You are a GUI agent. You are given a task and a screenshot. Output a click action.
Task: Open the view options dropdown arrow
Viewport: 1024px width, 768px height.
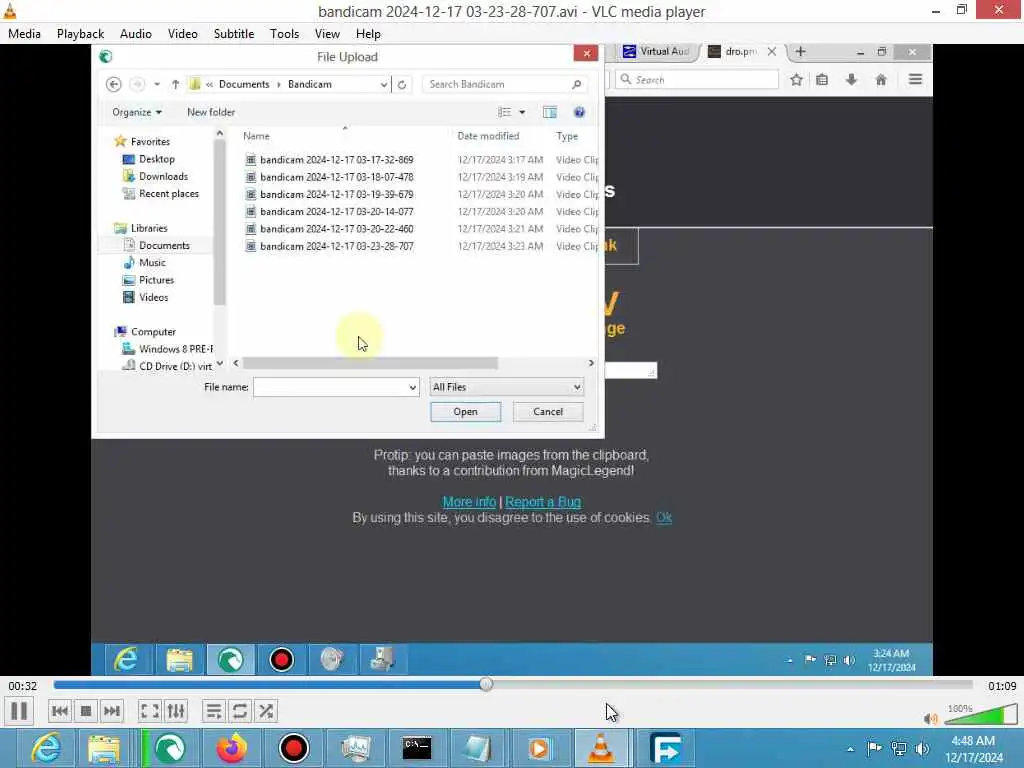pyautogui.click(x=522, y=112)
